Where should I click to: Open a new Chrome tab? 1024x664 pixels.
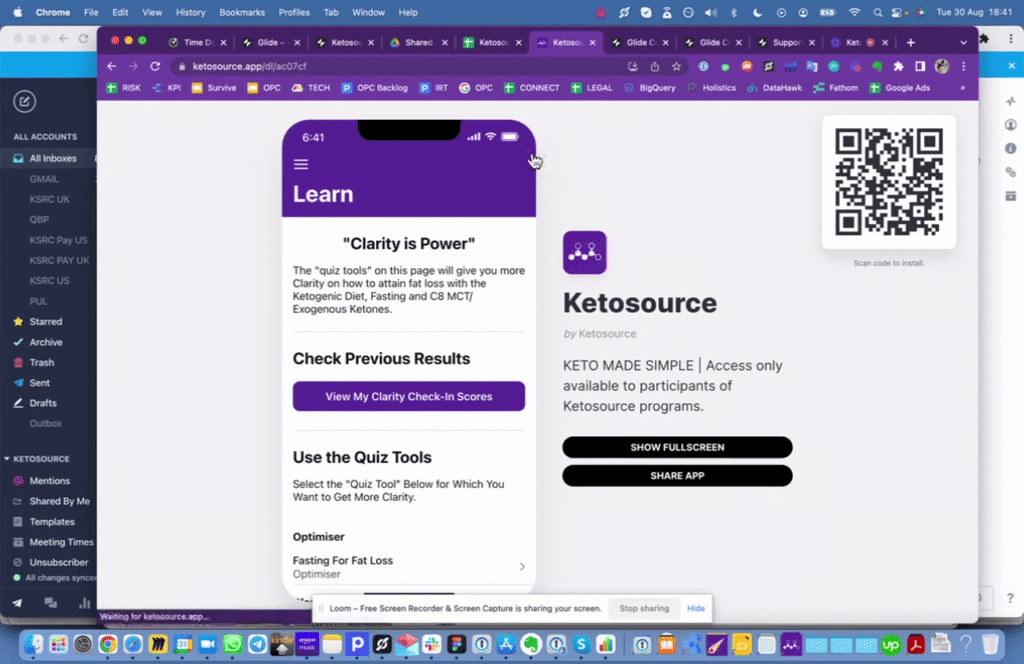point(910,42)
